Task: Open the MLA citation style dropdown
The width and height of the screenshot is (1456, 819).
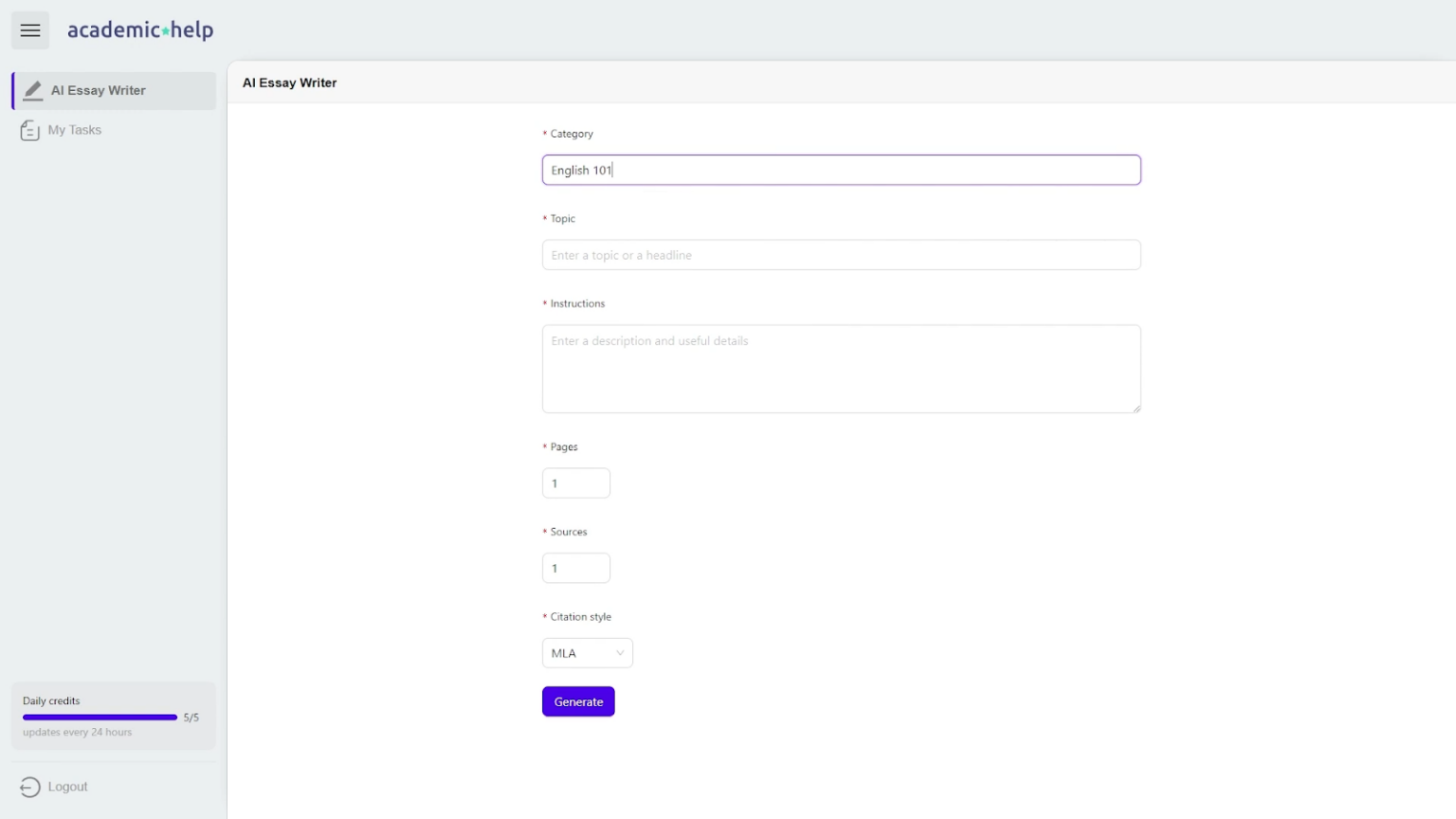Action: click(x=586, y=653)
